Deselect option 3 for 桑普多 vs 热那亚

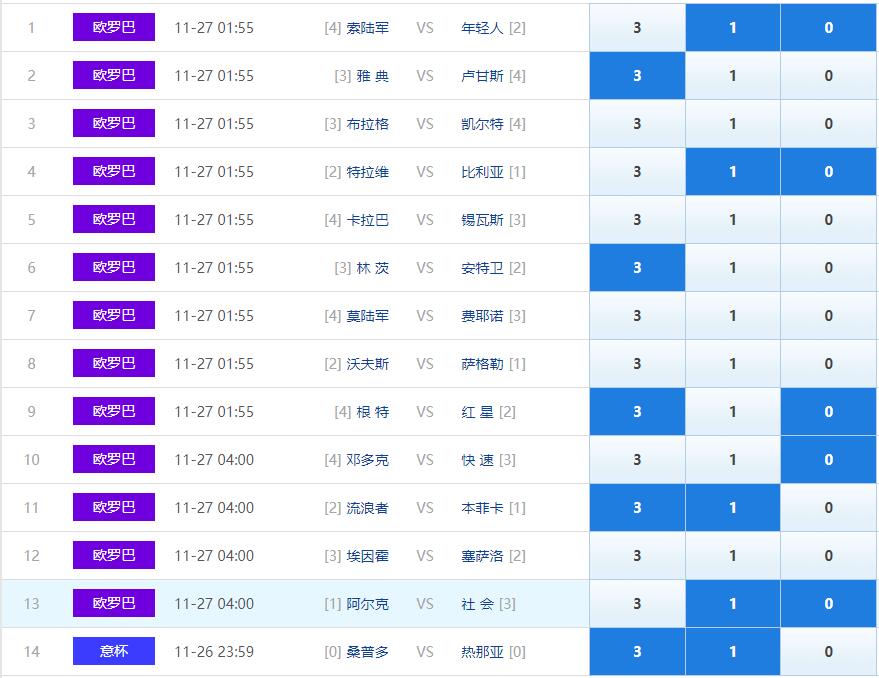tap(637, 652)
